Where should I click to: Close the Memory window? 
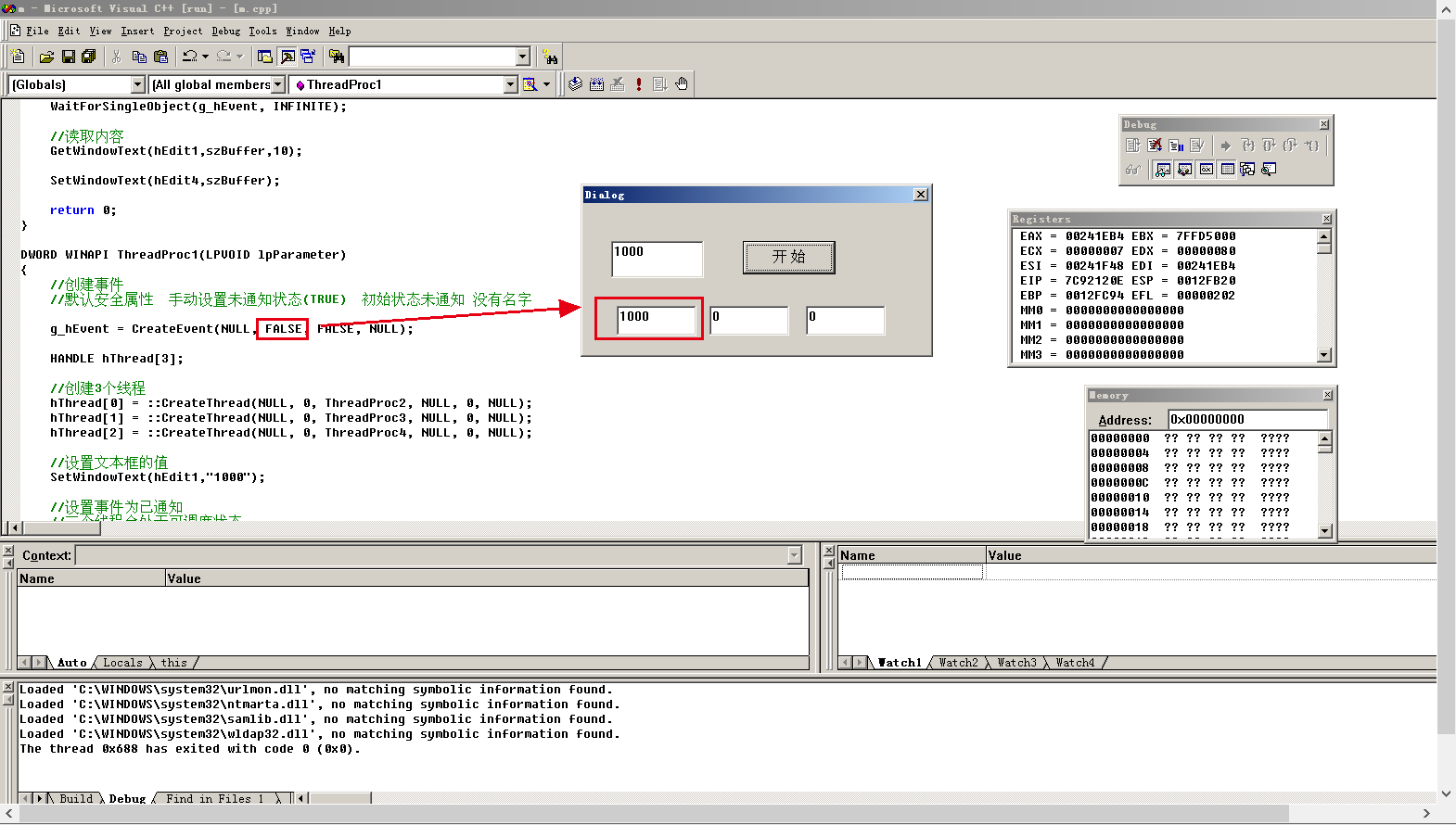[1327, 395]
